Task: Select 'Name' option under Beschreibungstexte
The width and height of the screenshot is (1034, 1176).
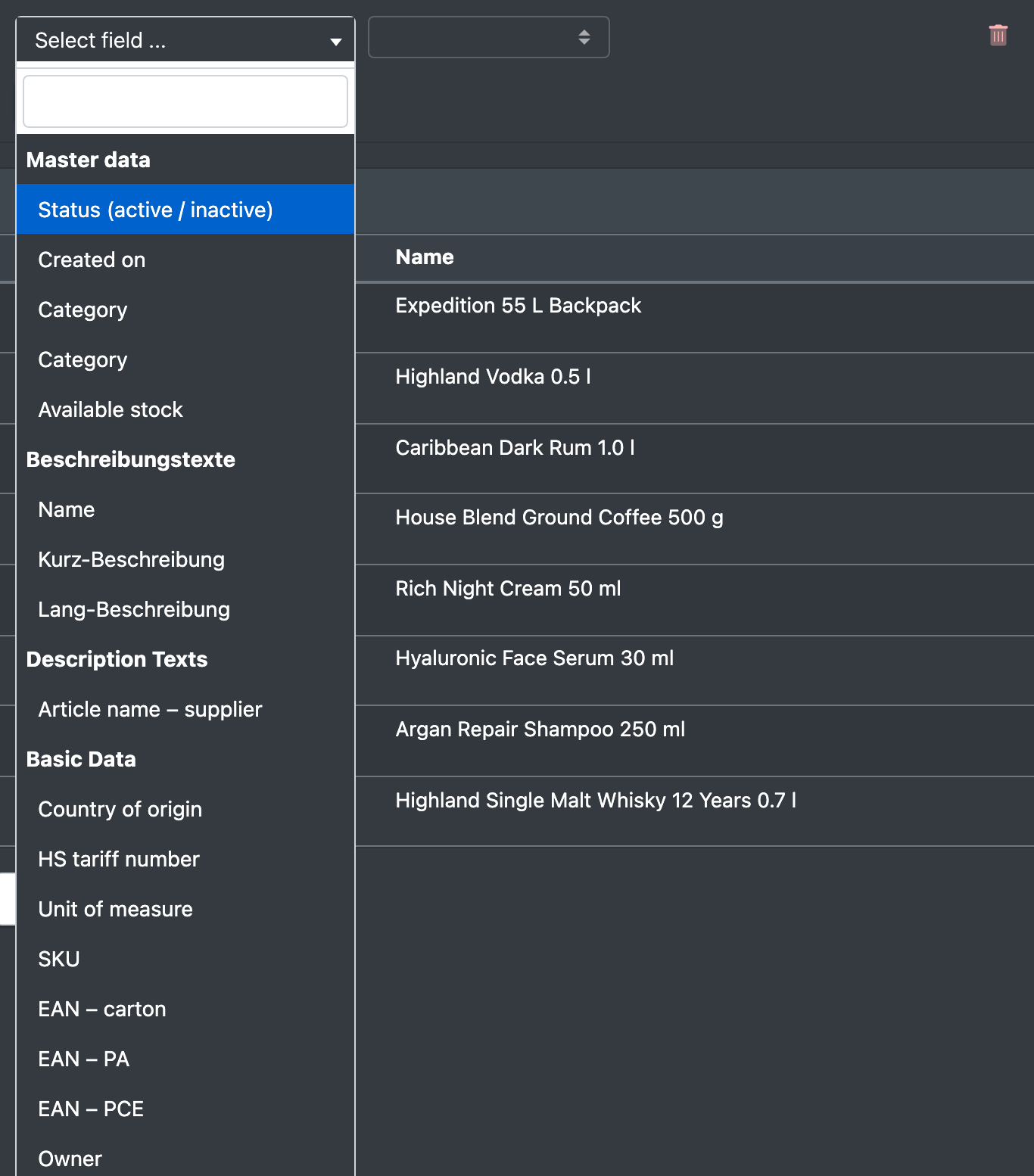Action: [x=185, y=509]
